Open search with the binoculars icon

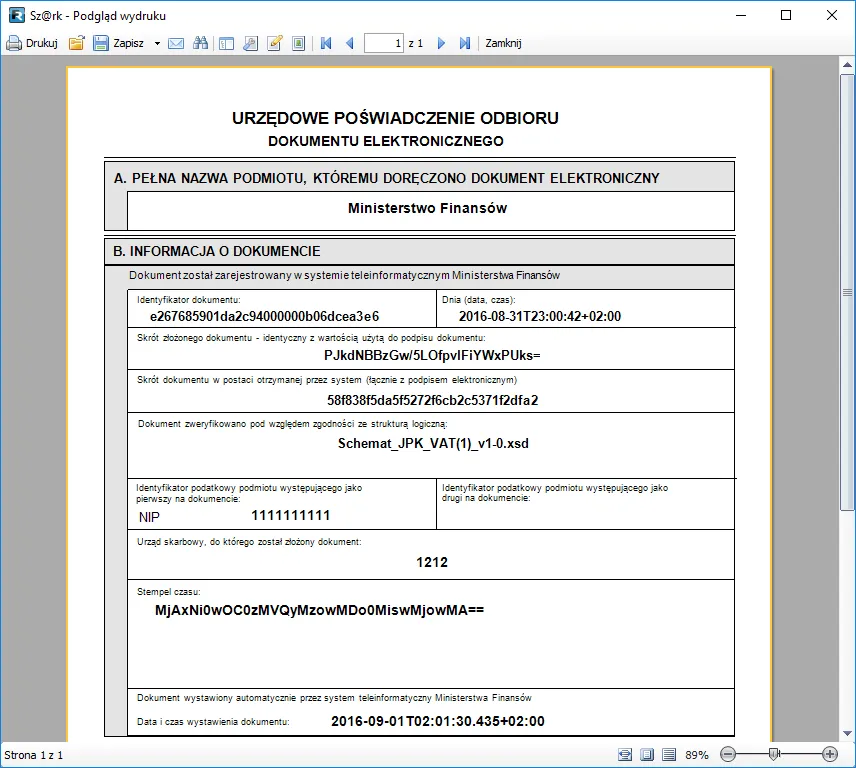[x=200, y=43]
